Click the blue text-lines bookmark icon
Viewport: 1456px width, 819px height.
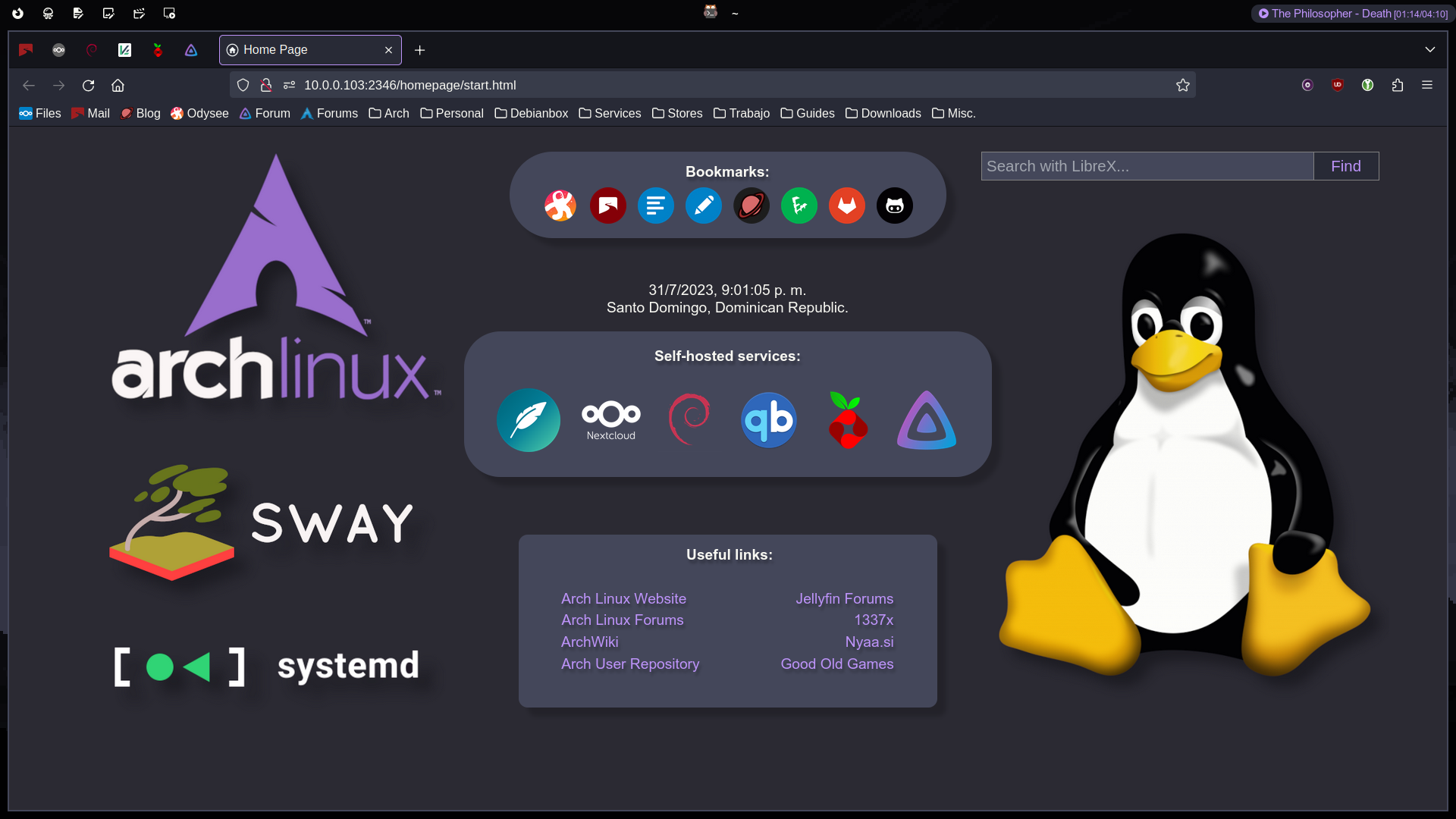tap(656, 206)
